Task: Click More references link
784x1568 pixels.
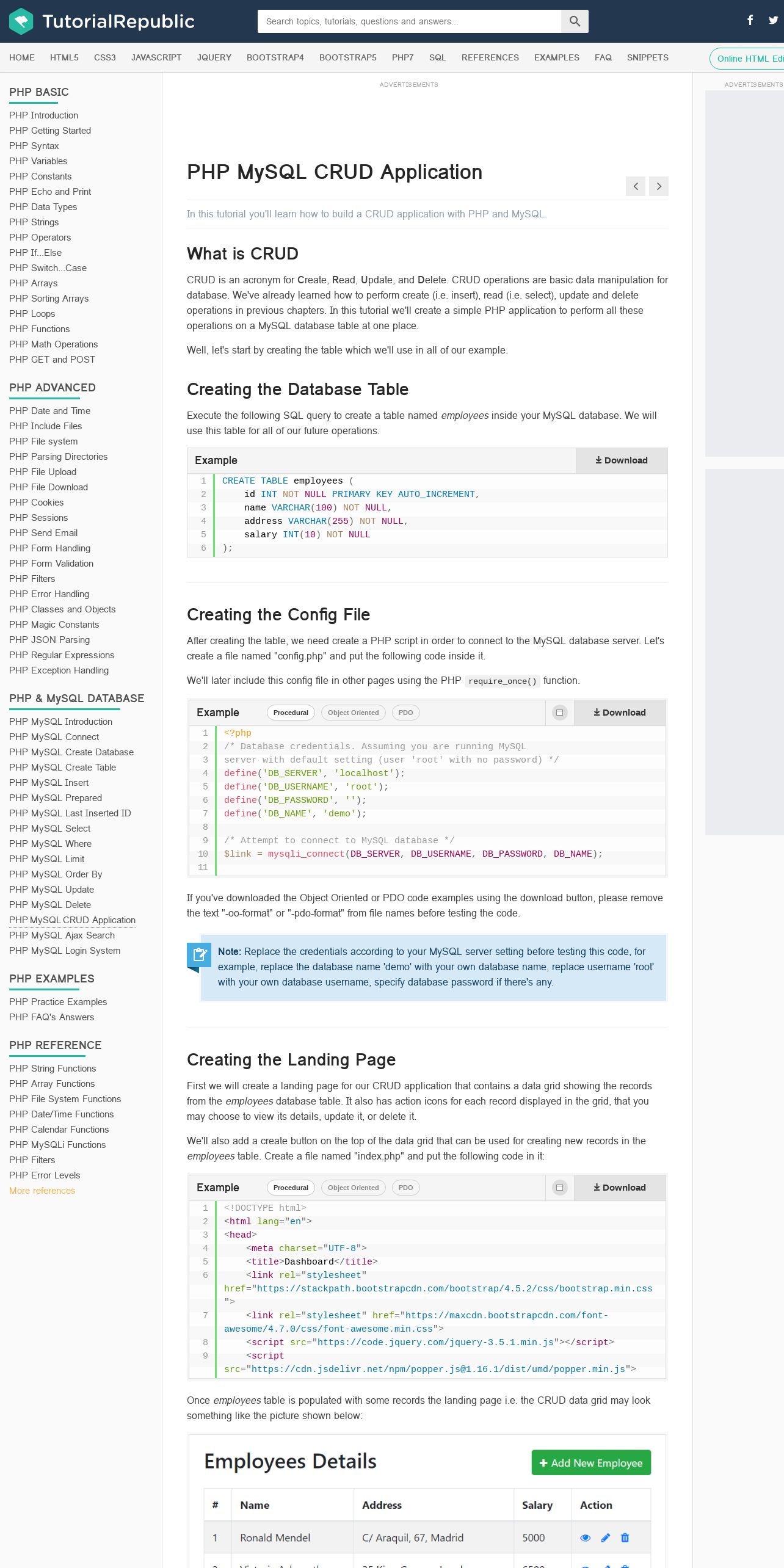Action: [42, 1191]
